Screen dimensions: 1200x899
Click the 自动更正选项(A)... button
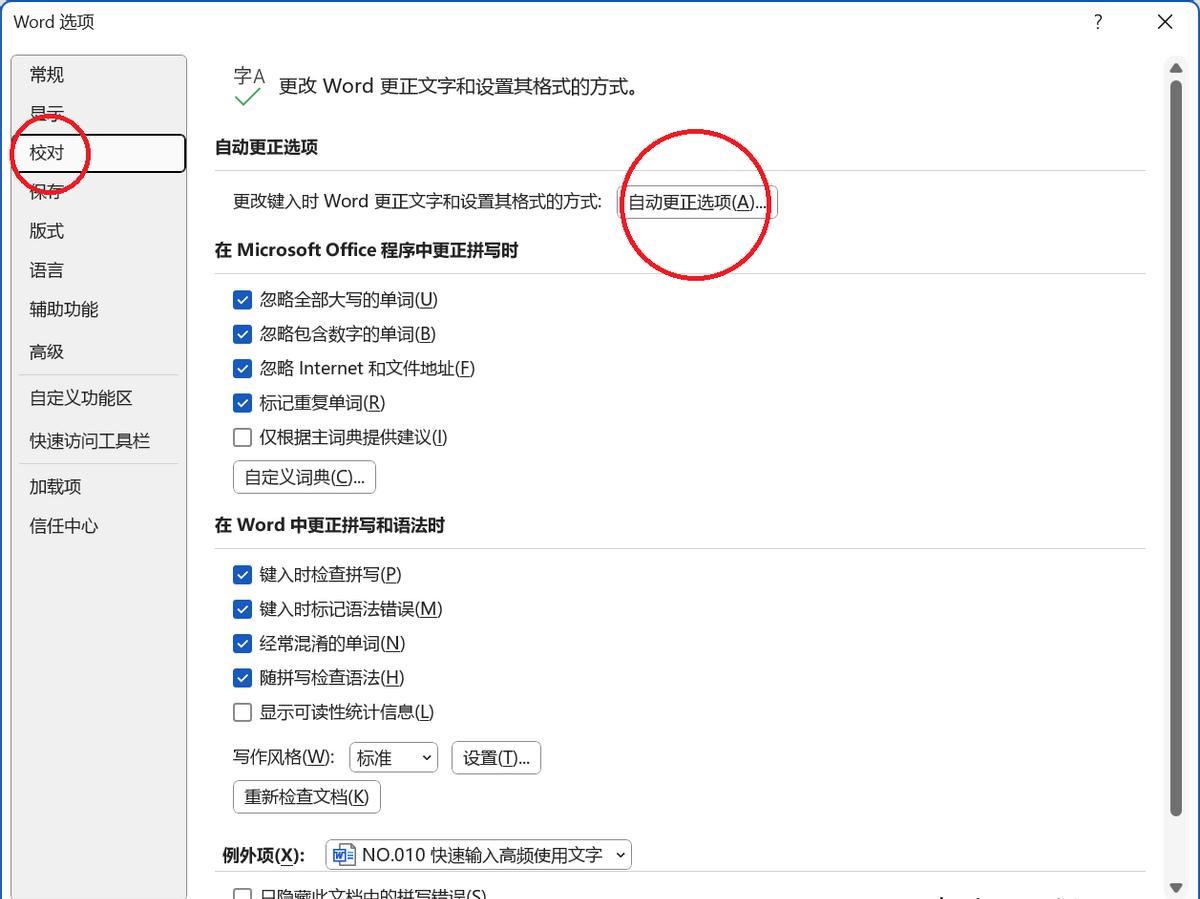click(697, 202)
